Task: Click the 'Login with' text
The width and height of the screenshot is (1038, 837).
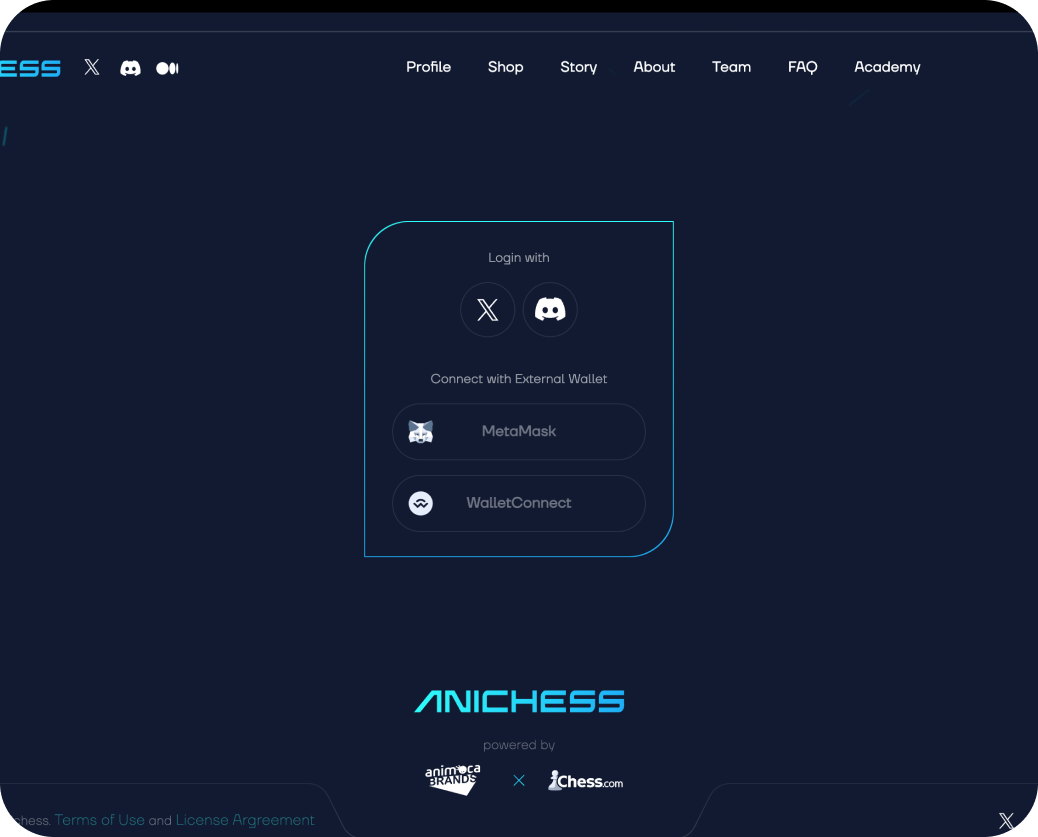Action: (519, 258)
